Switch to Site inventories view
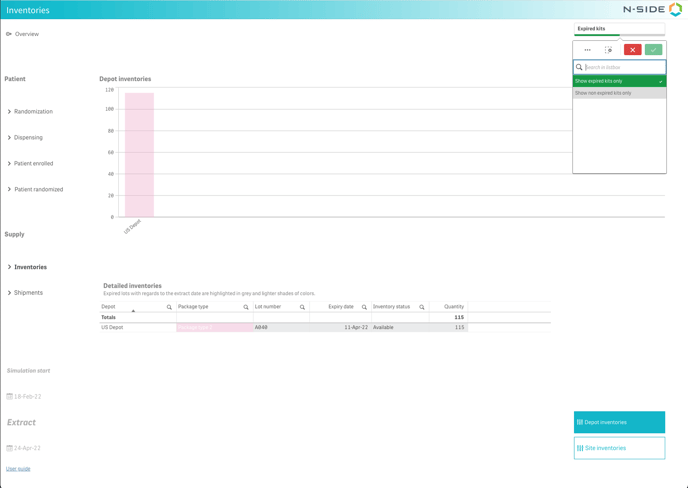This screenshot has width=688, height=488. point(619,448)
